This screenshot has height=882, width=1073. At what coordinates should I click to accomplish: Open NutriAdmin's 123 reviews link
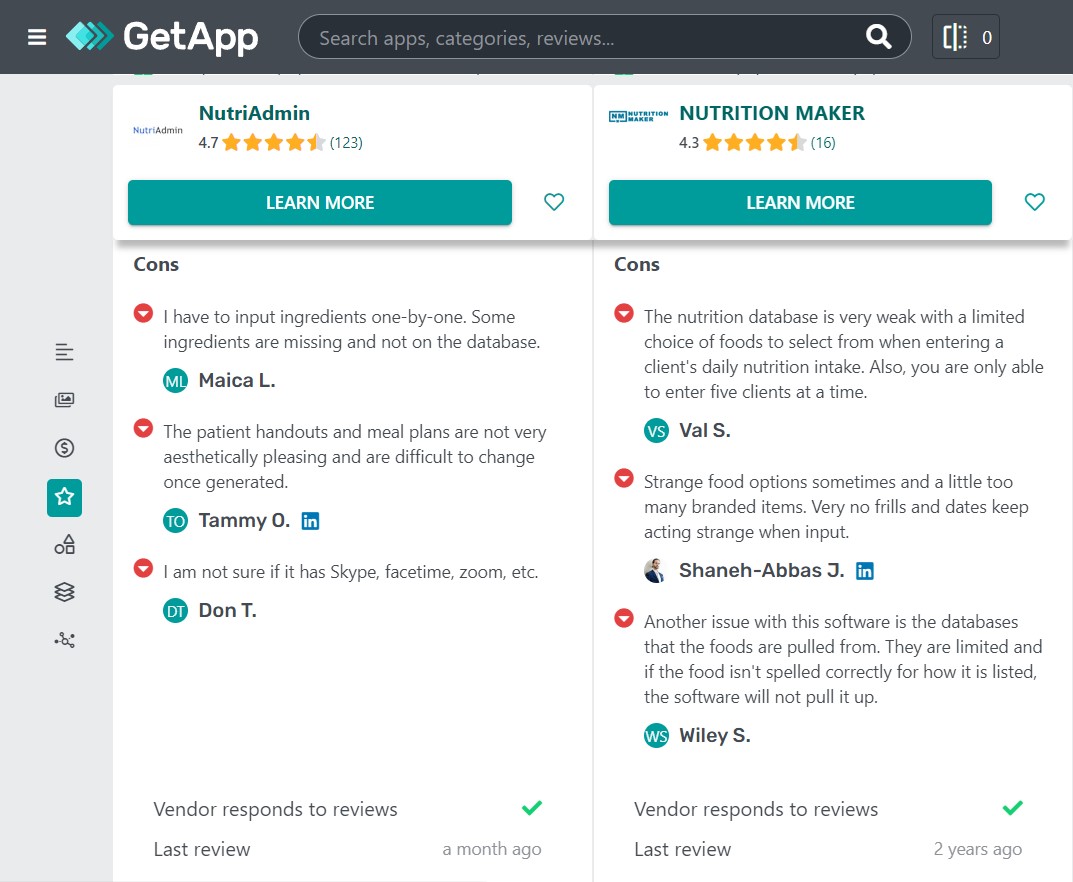(x=345, y=142)
